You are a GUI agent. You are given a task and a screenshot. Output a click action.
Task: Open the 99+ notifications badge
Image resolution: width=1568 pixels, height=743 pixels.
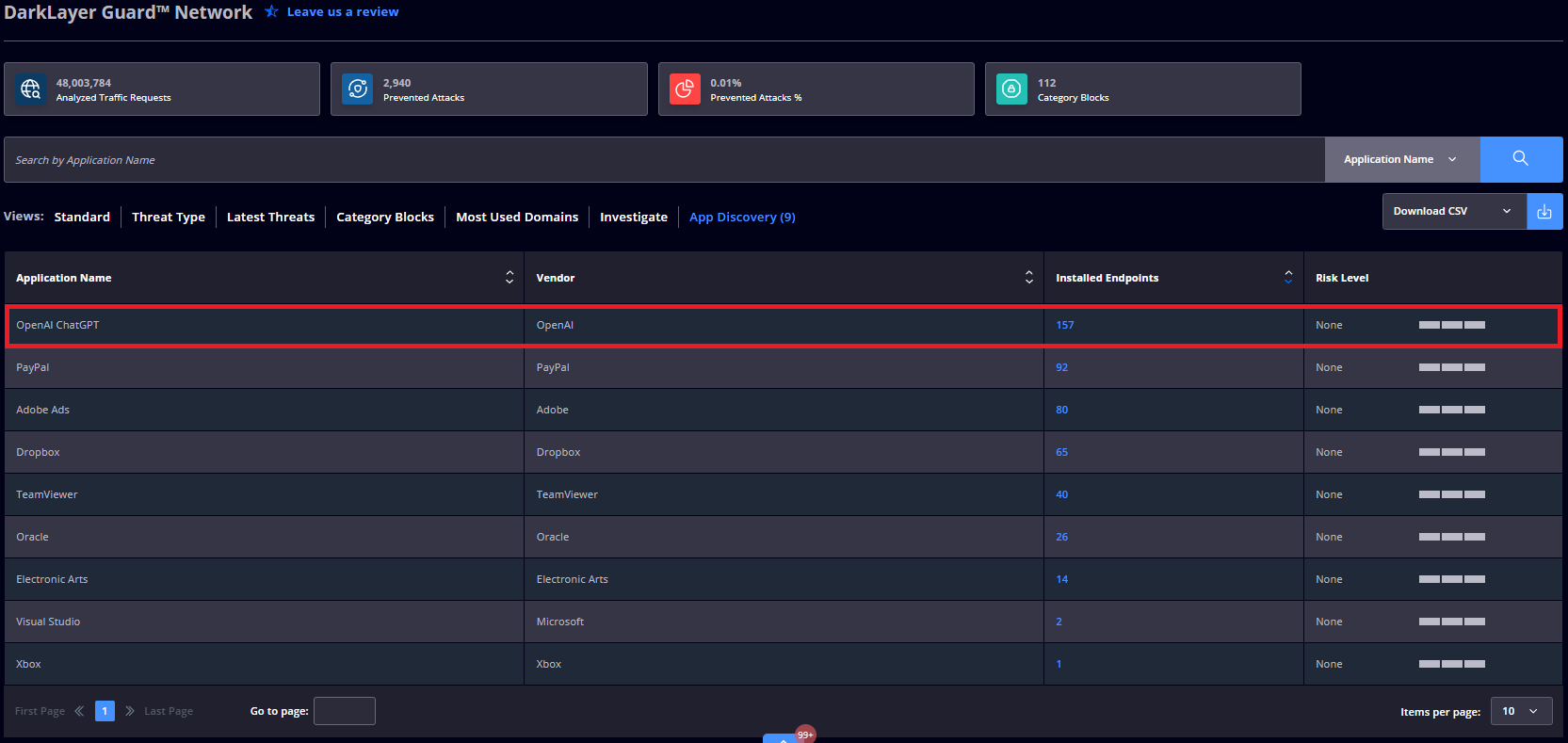coord(805,735)
